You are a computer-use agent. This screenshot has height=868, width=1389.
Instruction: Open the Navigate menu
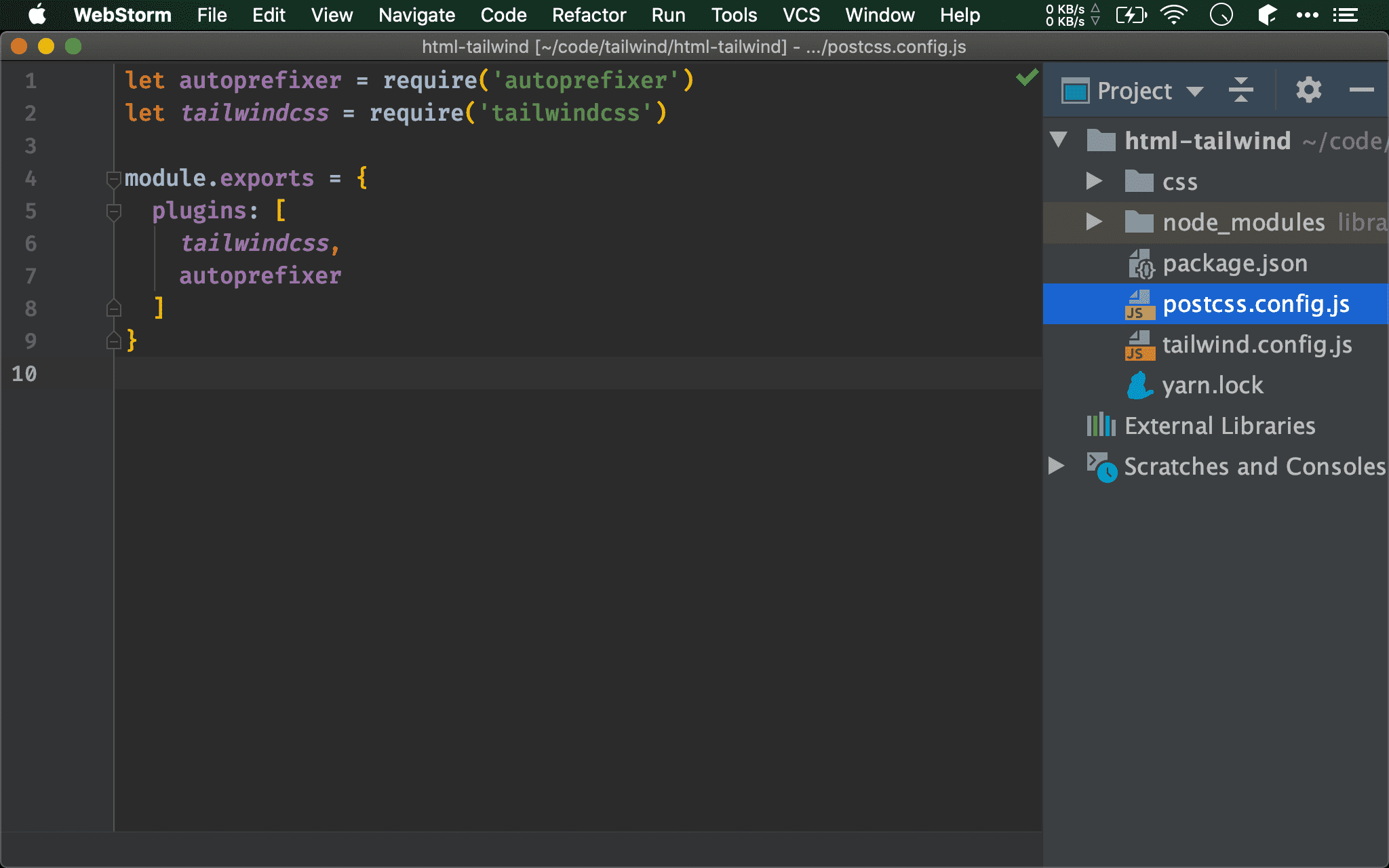click(416, 15)
